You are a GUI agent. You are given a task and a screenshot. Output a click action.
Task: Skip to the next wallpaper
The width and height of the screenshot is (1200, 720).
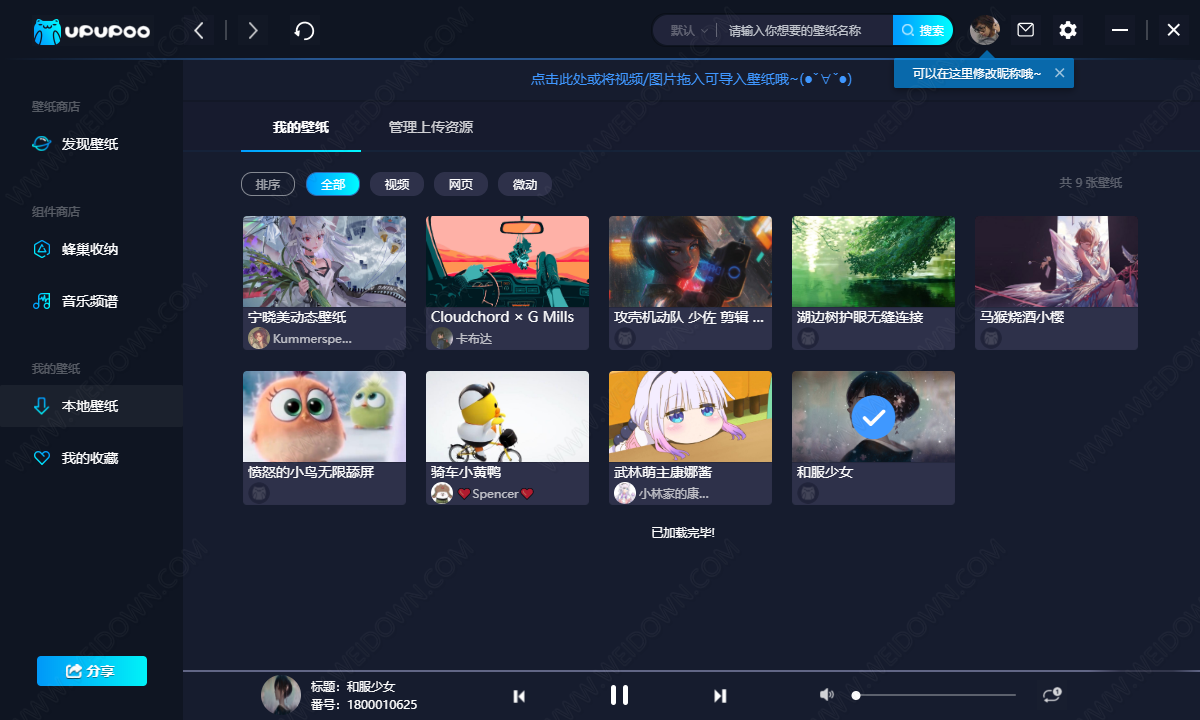[x=719, y=696]
